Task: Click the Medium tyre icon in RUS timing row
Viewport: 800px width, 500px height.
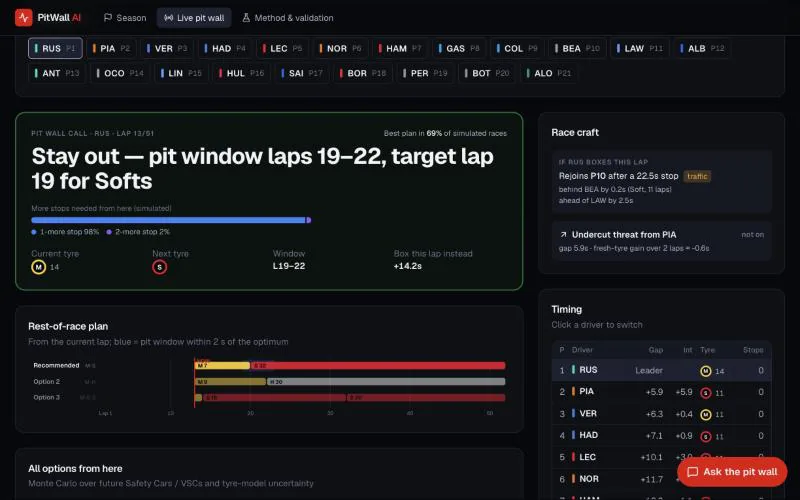Action: (706, 371)
